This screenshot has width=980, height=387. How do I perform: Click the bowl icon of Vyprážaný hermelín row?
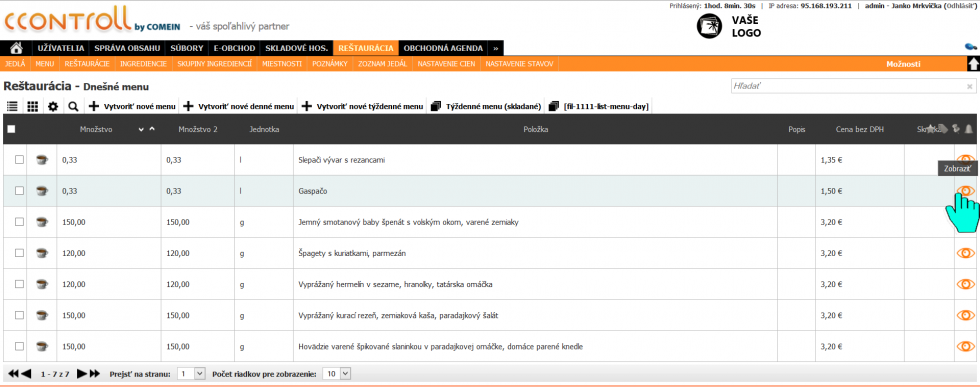coord(42,284)
